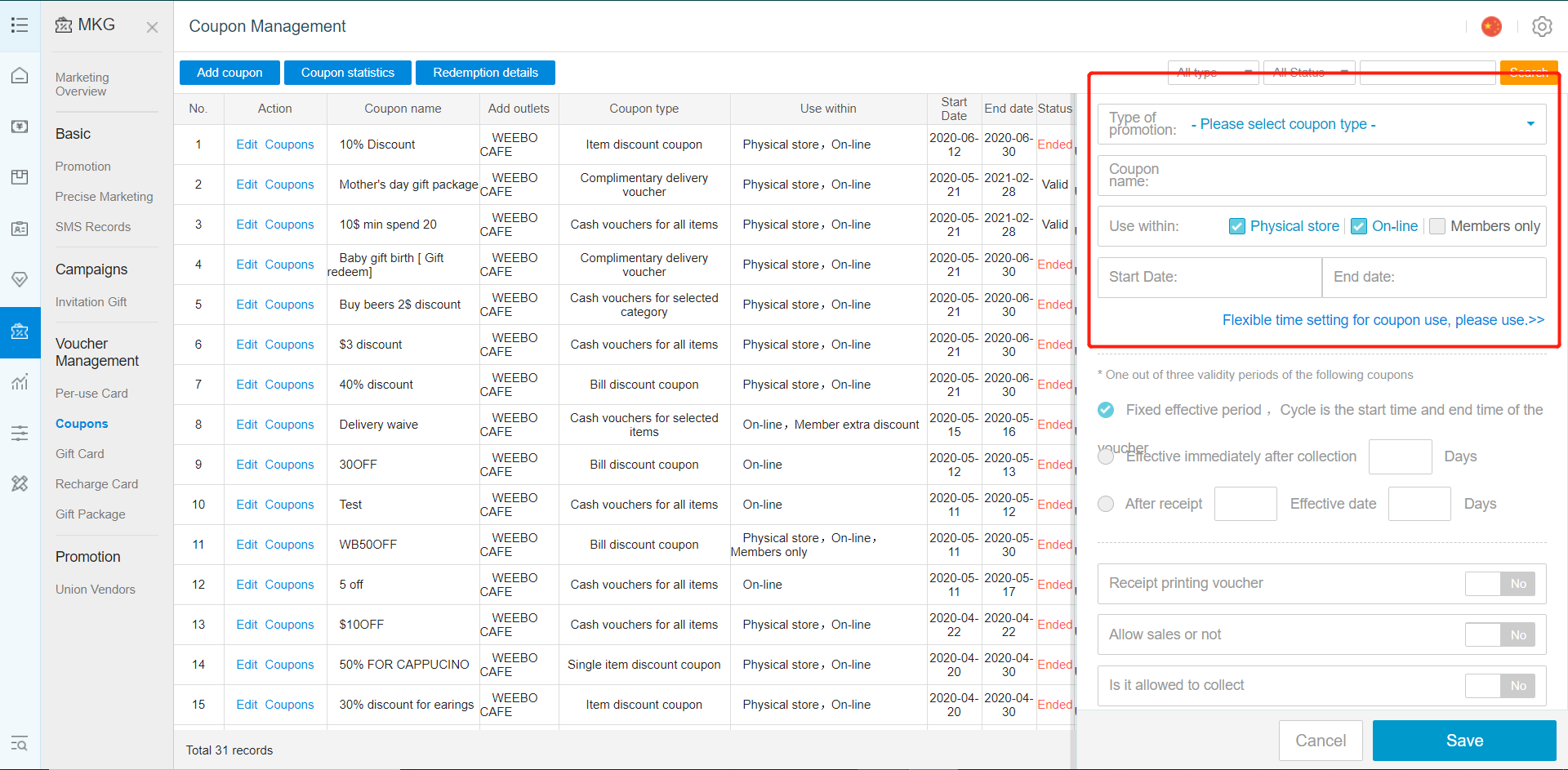Click the Effective date days input

tap(1419, 504)
